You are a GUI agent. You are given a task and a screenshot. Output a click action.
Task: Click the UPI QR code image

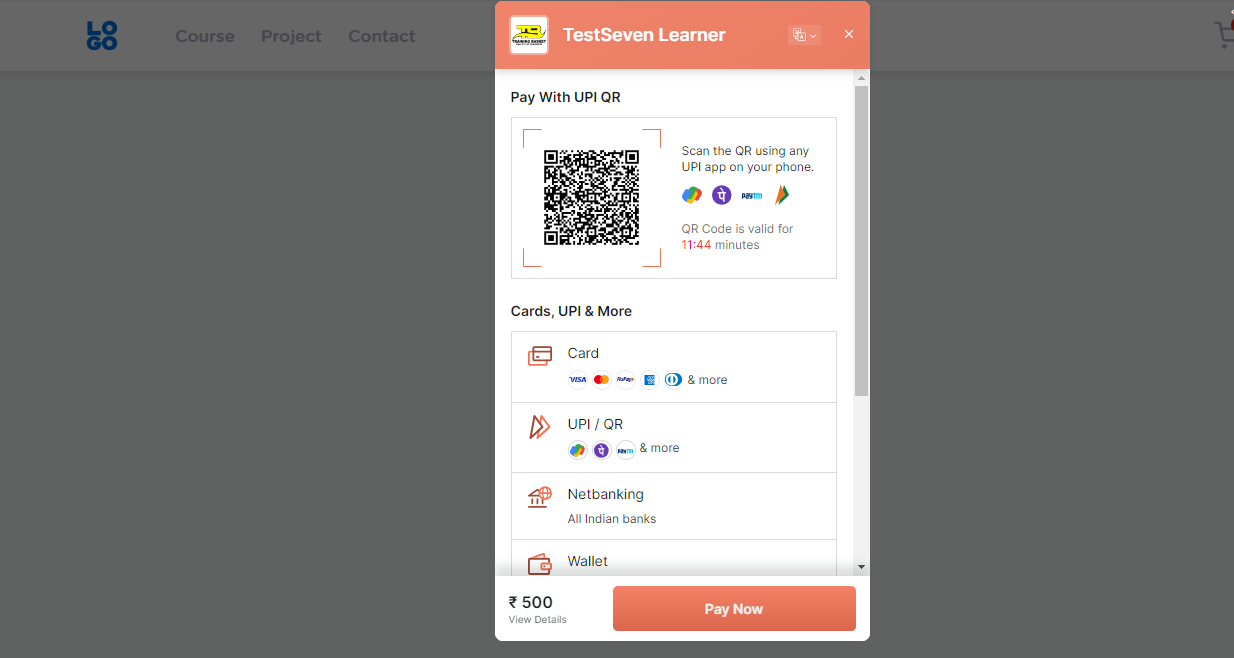click(591, 197)
